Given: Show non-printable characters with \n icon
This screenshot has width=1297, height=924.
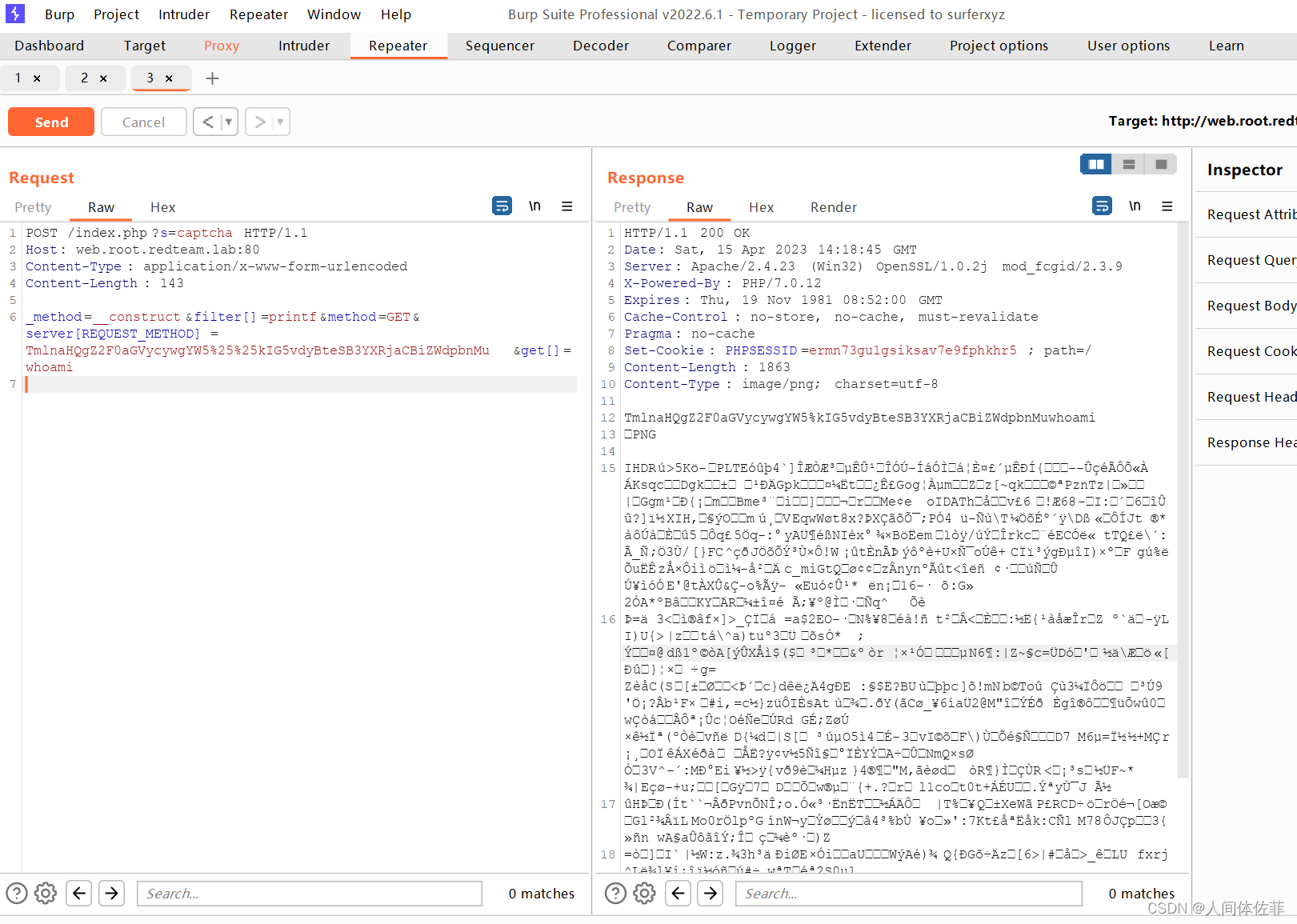Looking at the screenshot, I should tap(534, 206).
